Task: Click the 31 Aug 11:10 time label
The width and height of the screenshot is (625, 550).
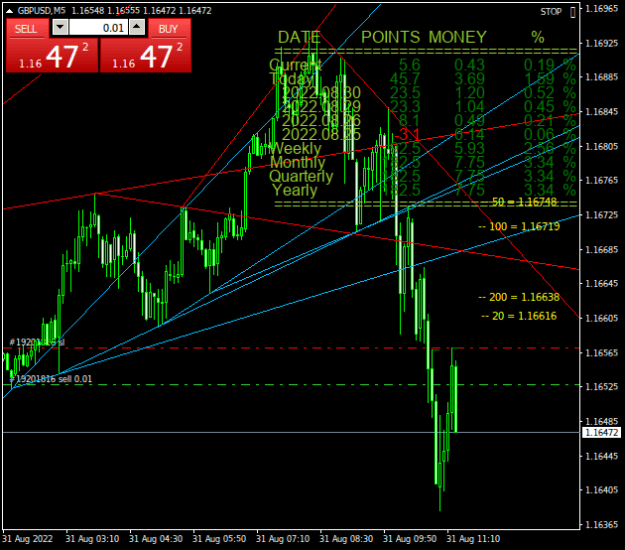Action: pyautogui.click(x=473, y=539)
